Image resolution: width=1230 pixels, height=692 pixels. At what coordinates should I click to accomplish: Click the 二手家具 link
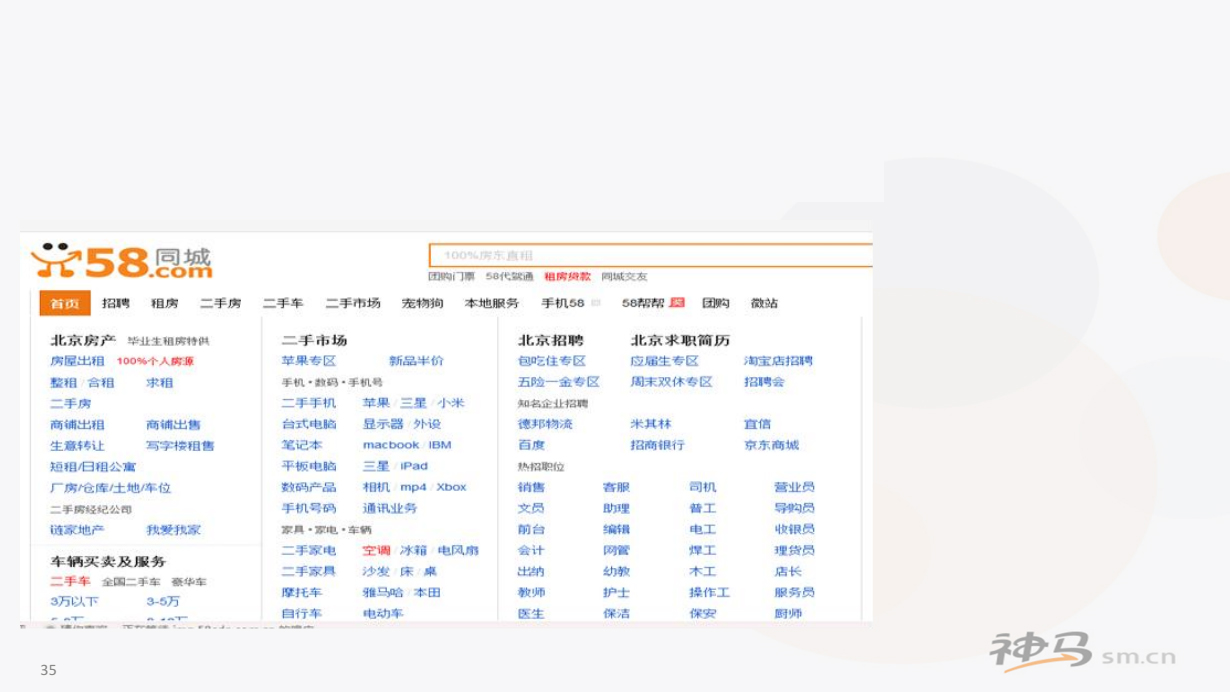[309, 571]
